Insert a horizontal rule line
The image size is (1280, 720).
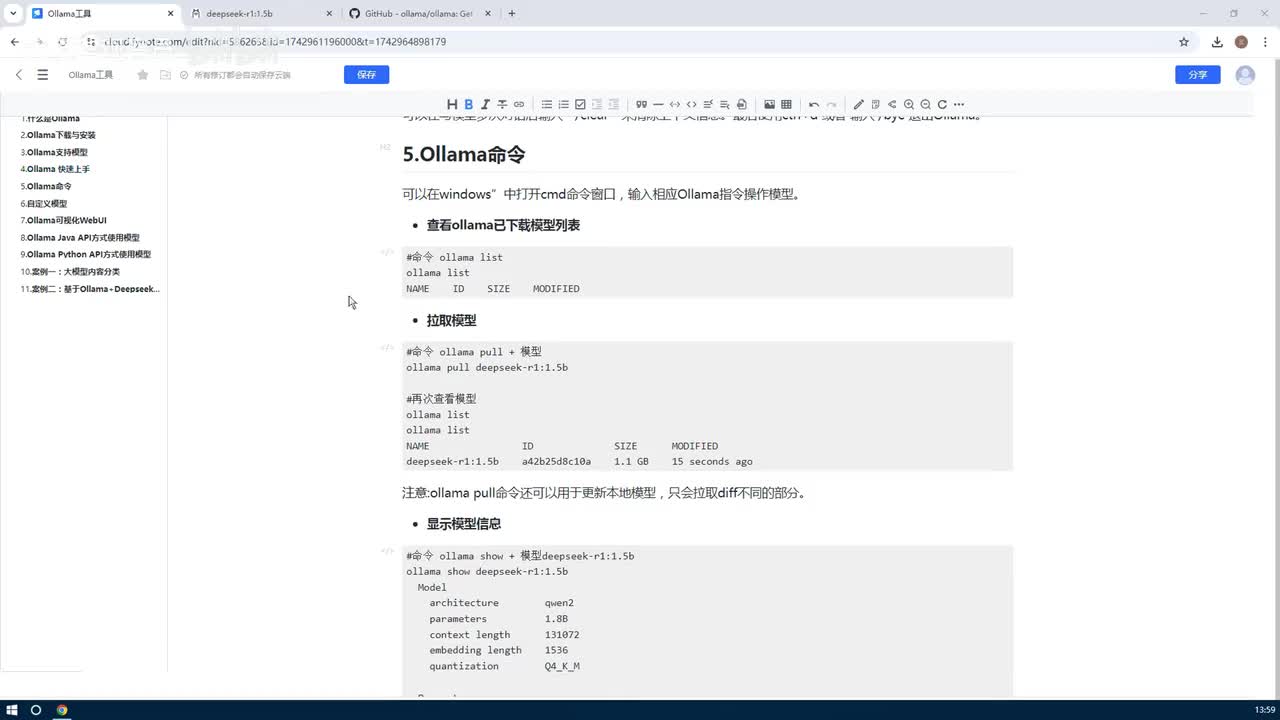click(x=658, y=104)
